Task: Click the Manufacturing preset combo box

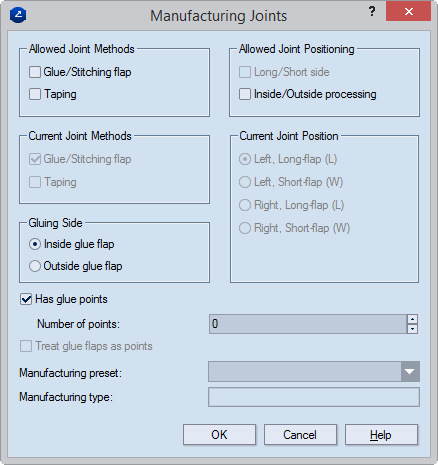Action: 314,372
